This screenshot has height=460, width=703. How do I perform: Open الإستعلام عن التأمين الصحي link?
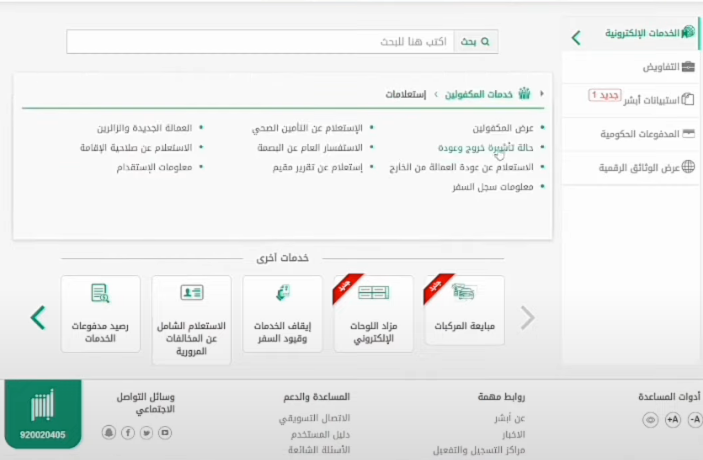tap(307, 128)
